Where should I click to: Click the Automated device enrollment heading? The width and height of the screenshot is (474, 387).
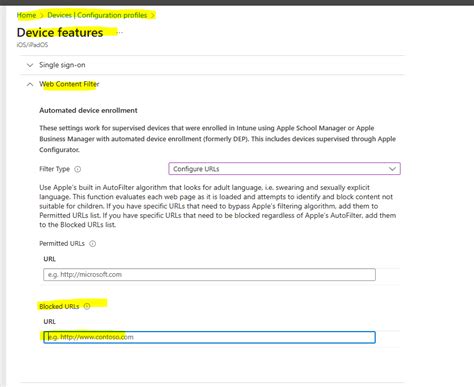tap(88, 110)
